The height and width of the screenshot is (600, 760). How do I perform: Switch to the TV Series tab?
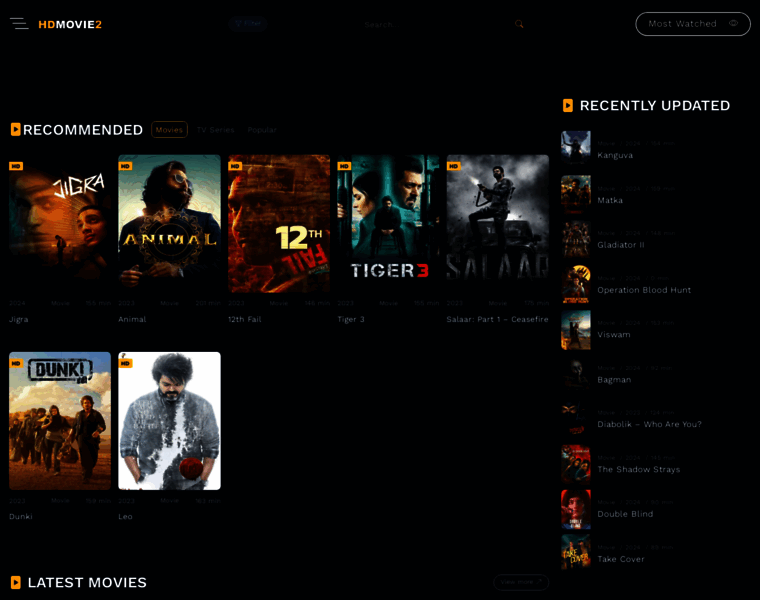[215, 130]
